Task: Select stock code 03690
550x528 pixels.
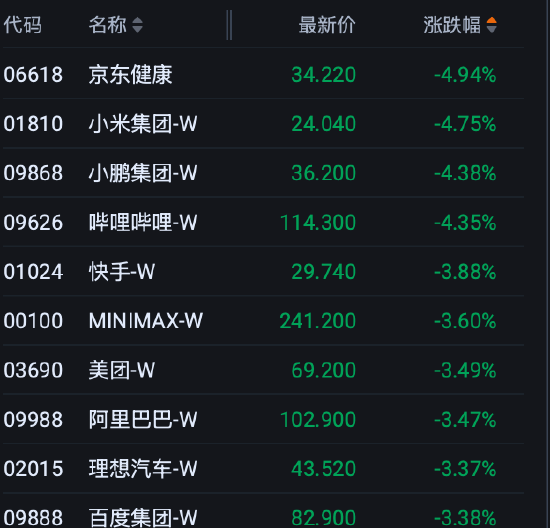Action: 33,370
